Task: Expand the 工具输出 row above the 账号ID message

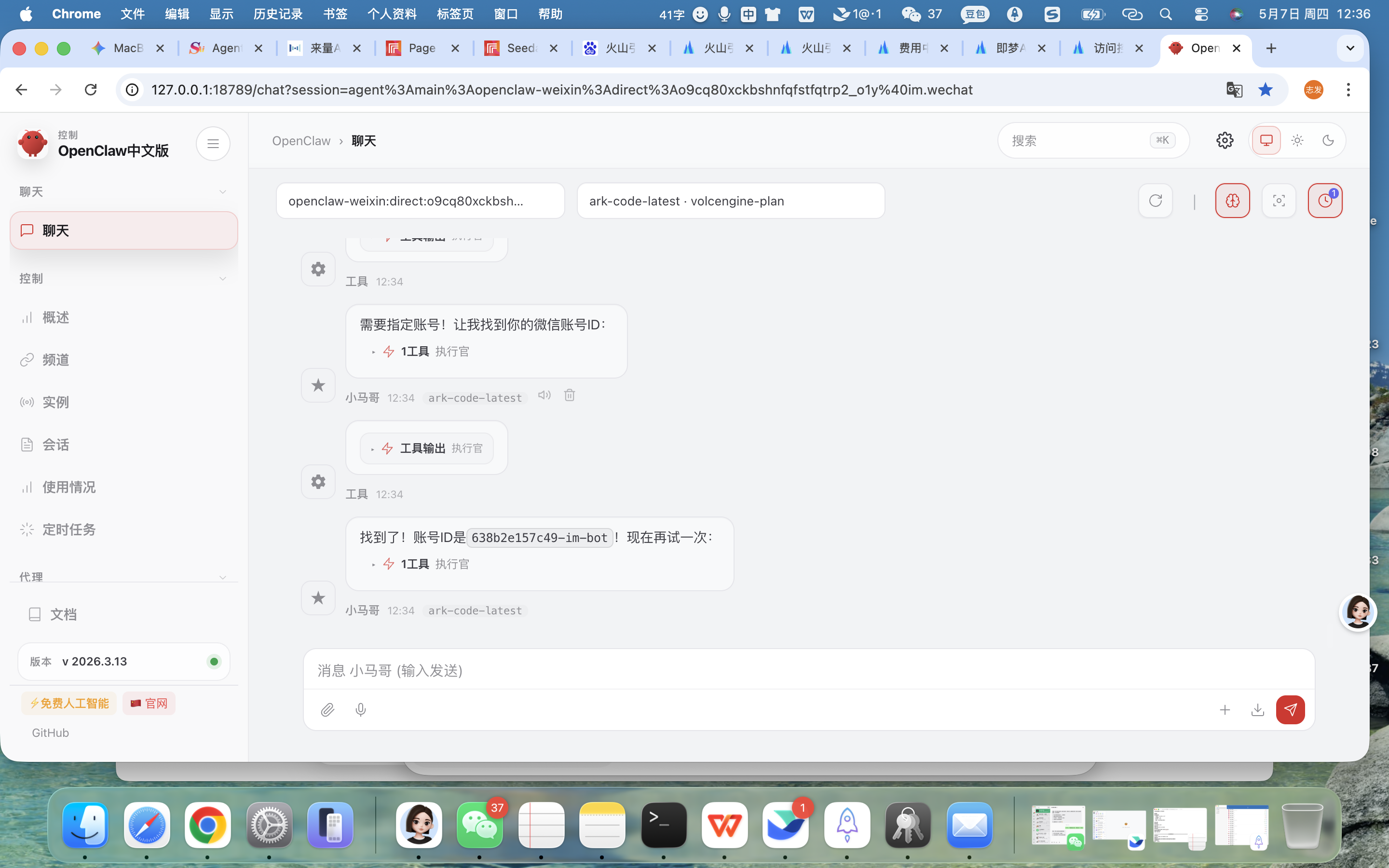Action: (x=426, y=448)
